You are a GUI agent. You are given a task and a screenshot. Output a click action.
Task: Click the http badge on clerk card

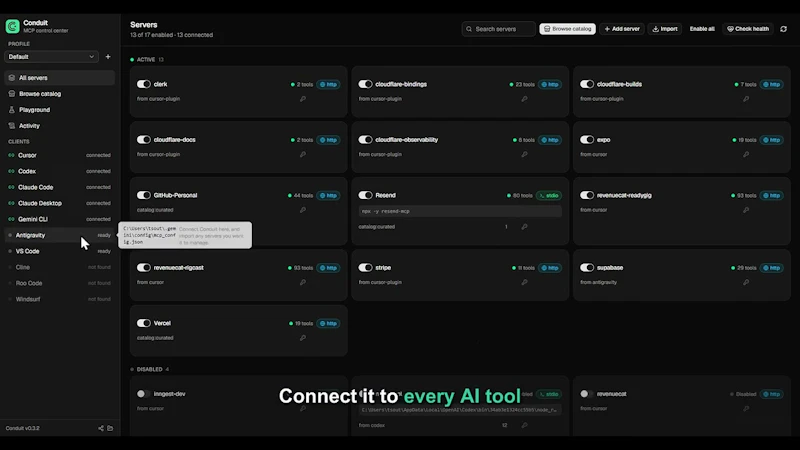click(x=329, y=84)
